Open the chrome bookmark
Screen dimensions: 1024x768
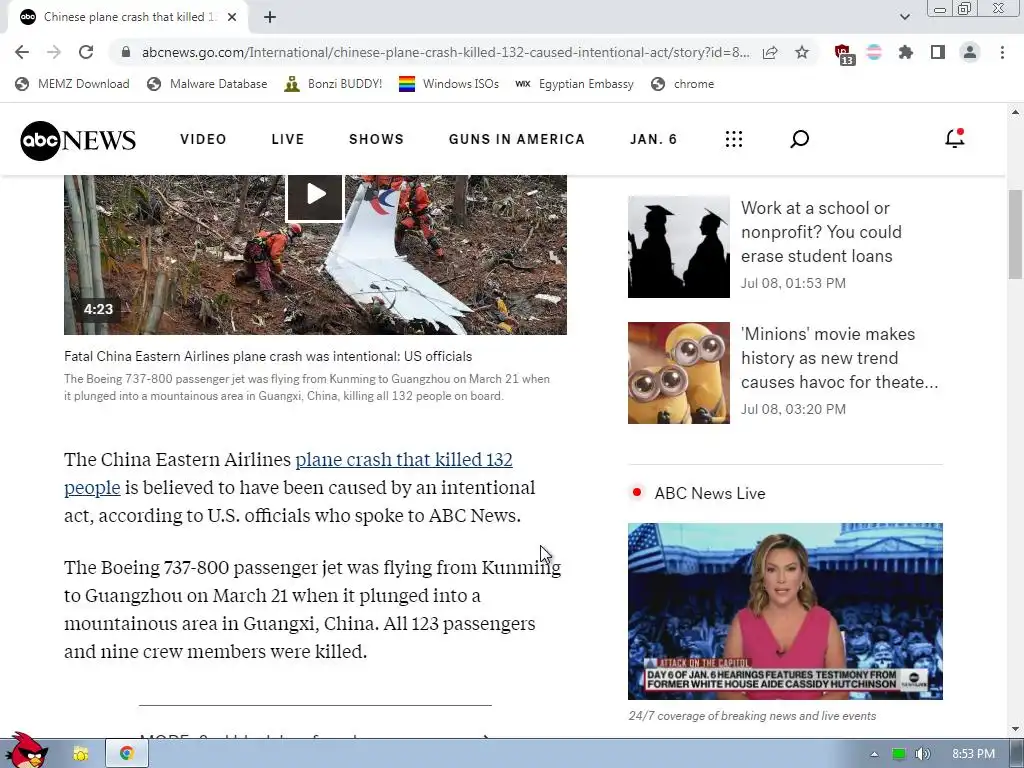(682, 84)
